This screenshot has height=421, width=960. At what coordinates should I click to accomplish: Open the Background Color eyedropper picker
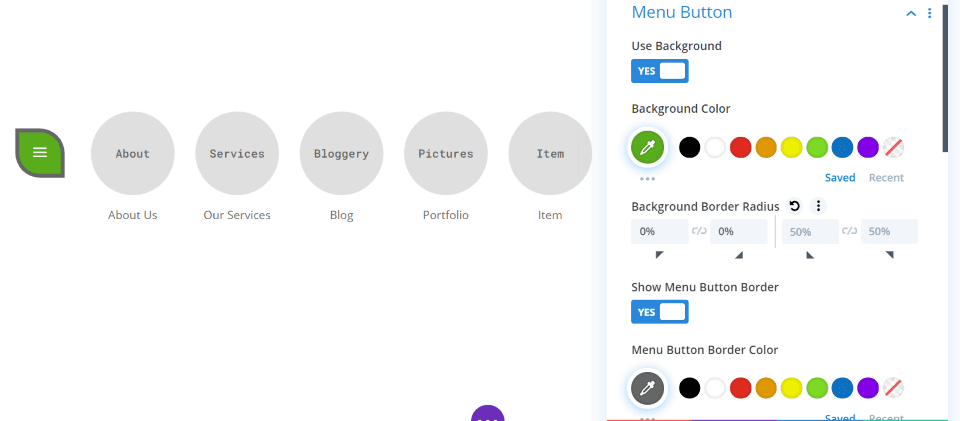point(647,147)
